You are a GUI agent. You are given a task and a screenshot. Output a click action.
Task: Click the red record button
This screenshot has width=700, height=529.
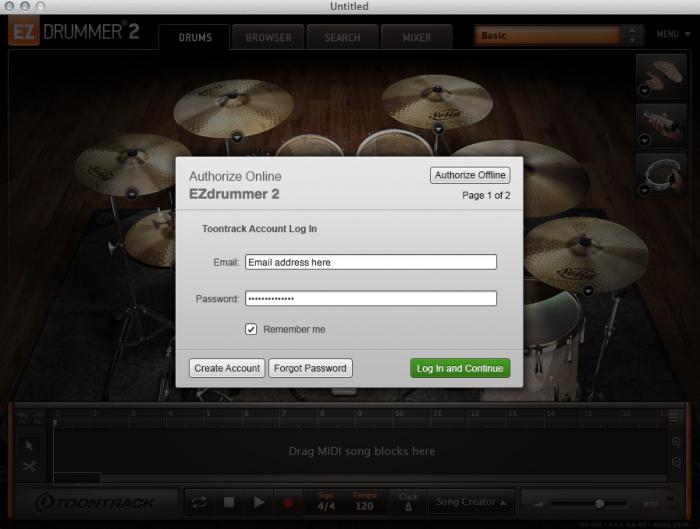[x=288, y=503]
